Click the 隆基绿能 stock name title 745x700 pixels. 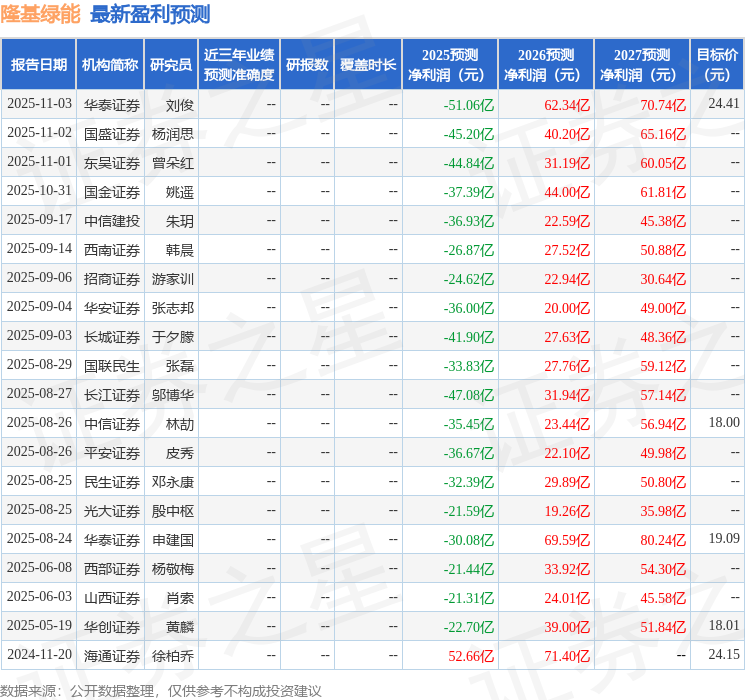click(x=41, y=14)
